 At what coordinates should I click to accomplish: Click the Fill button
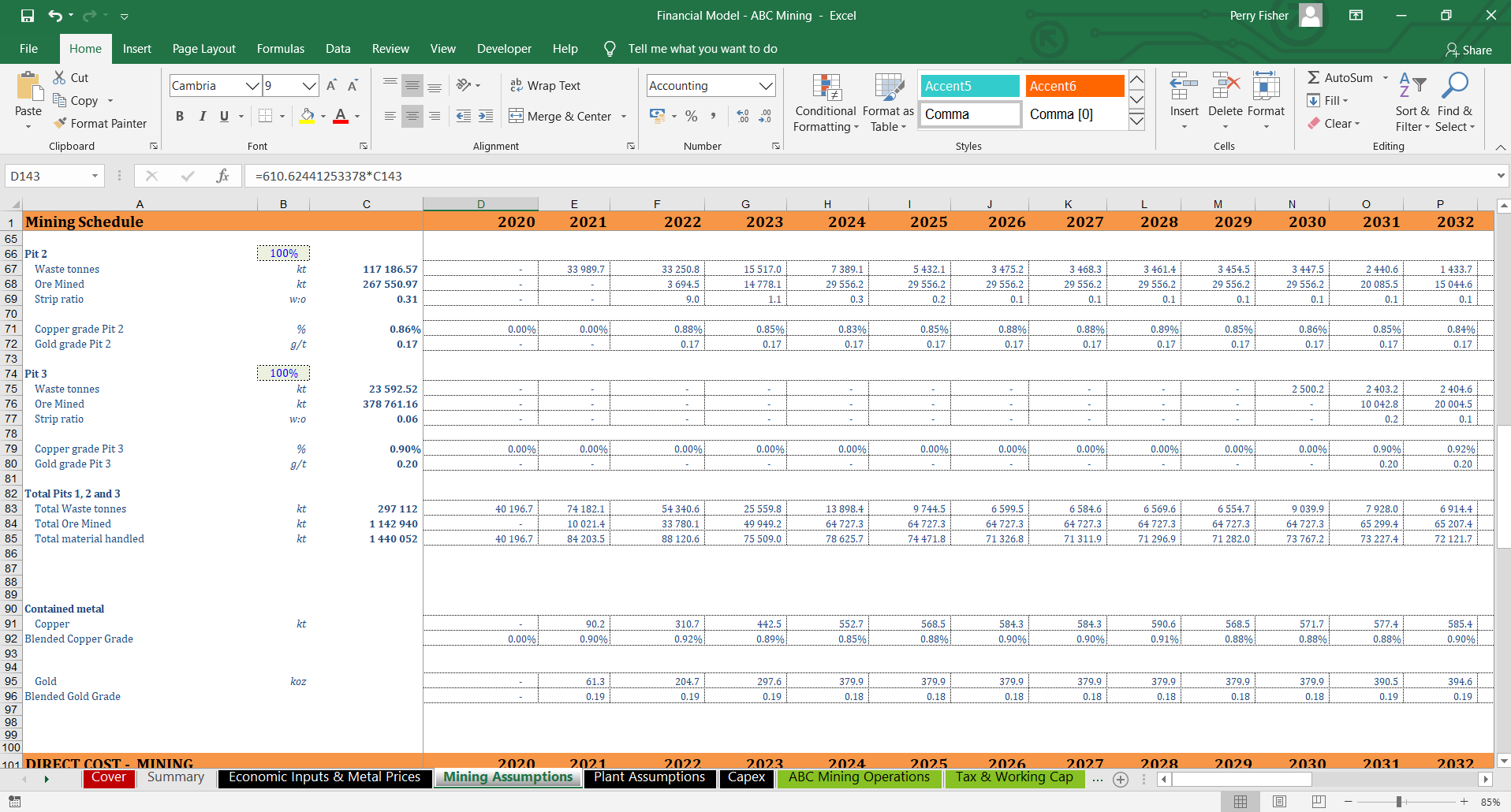[1328, 100]
